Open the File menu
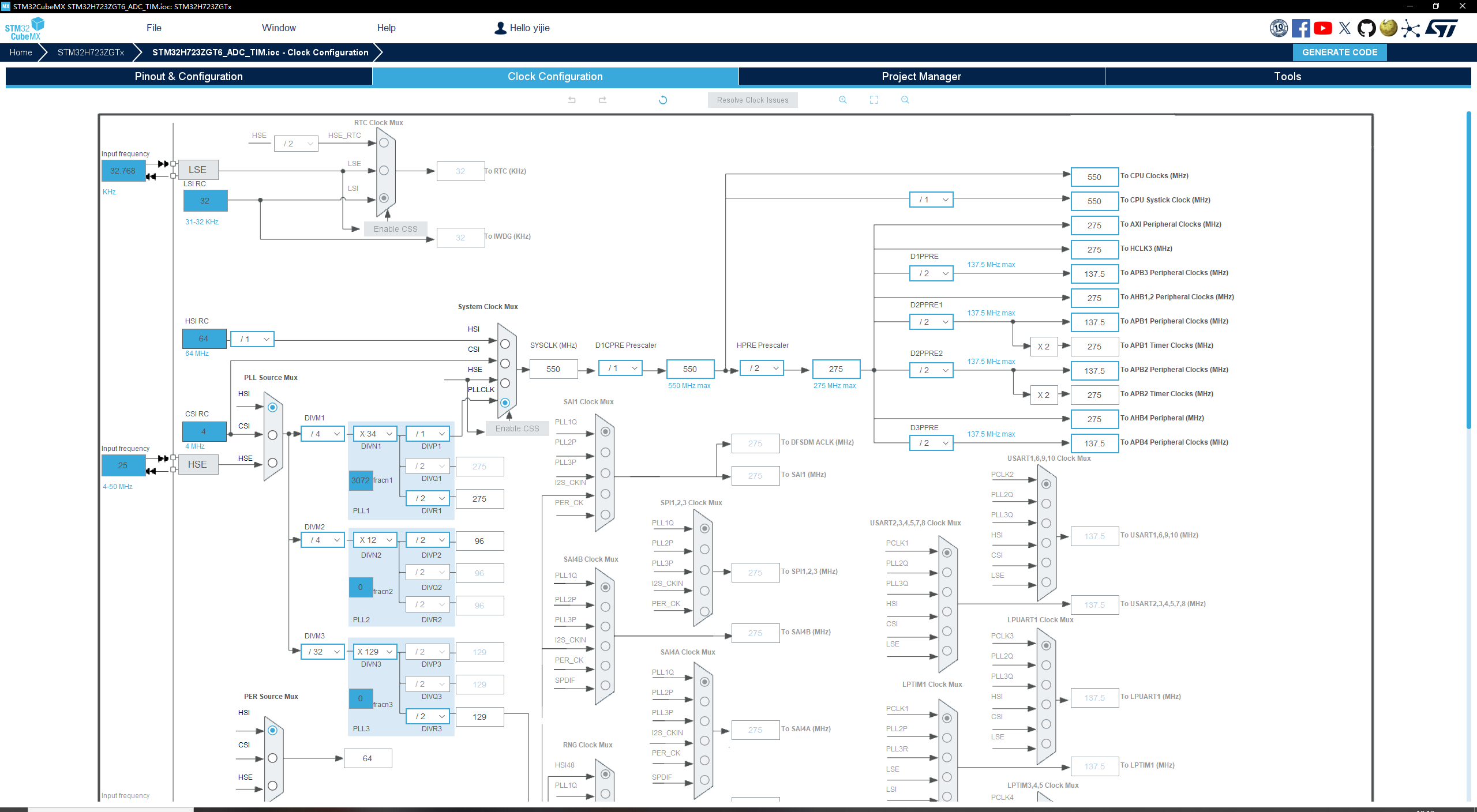 click(154, 28)
